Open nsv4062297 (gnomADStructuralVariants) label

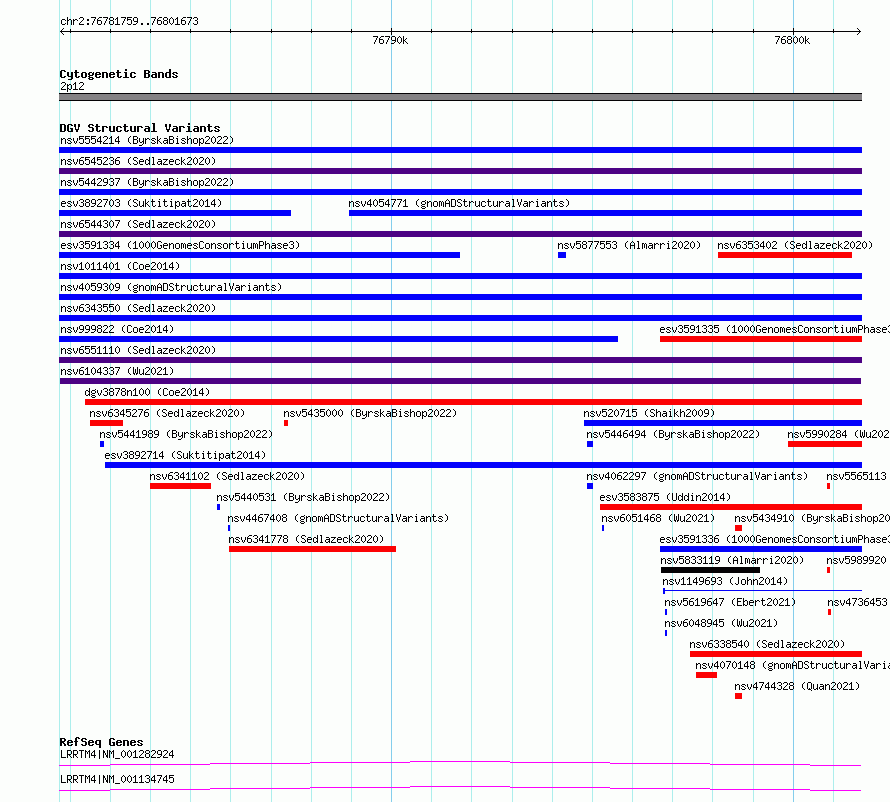[697, 476]
